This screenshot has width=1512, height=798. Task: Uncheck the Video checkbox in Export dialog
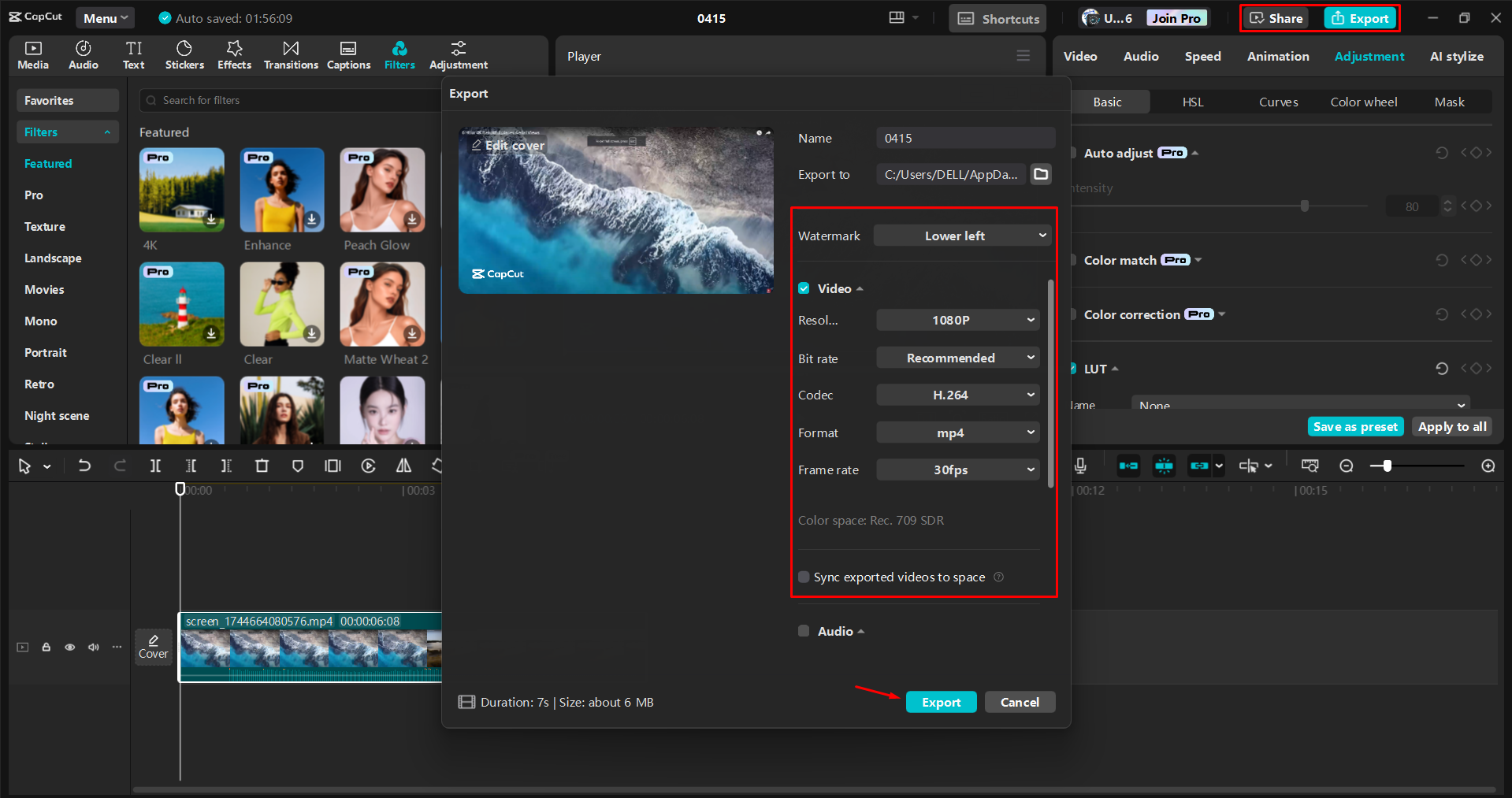click(804, 288)
